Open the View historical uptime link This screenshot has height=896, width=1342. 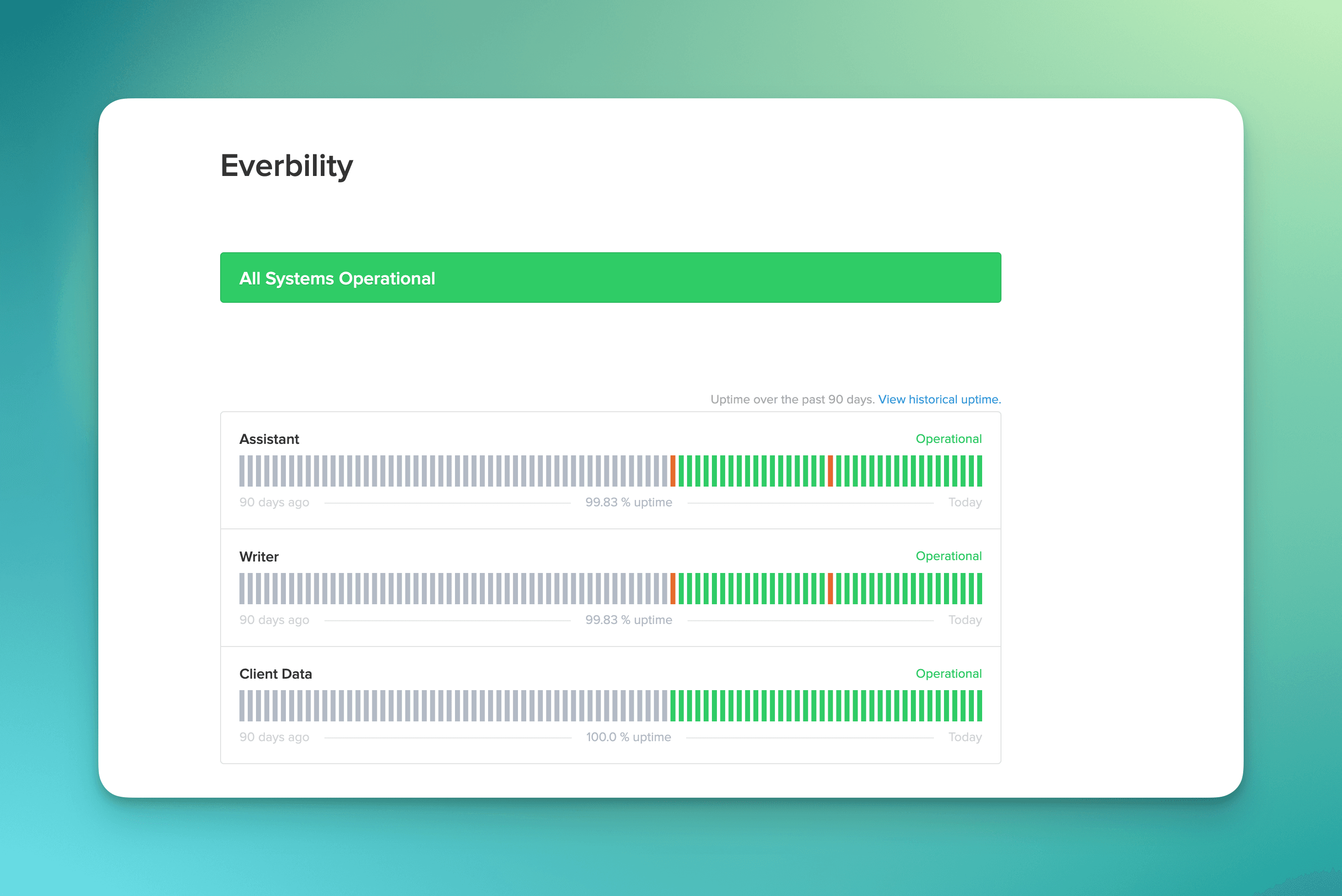click(x=939, y=399)
